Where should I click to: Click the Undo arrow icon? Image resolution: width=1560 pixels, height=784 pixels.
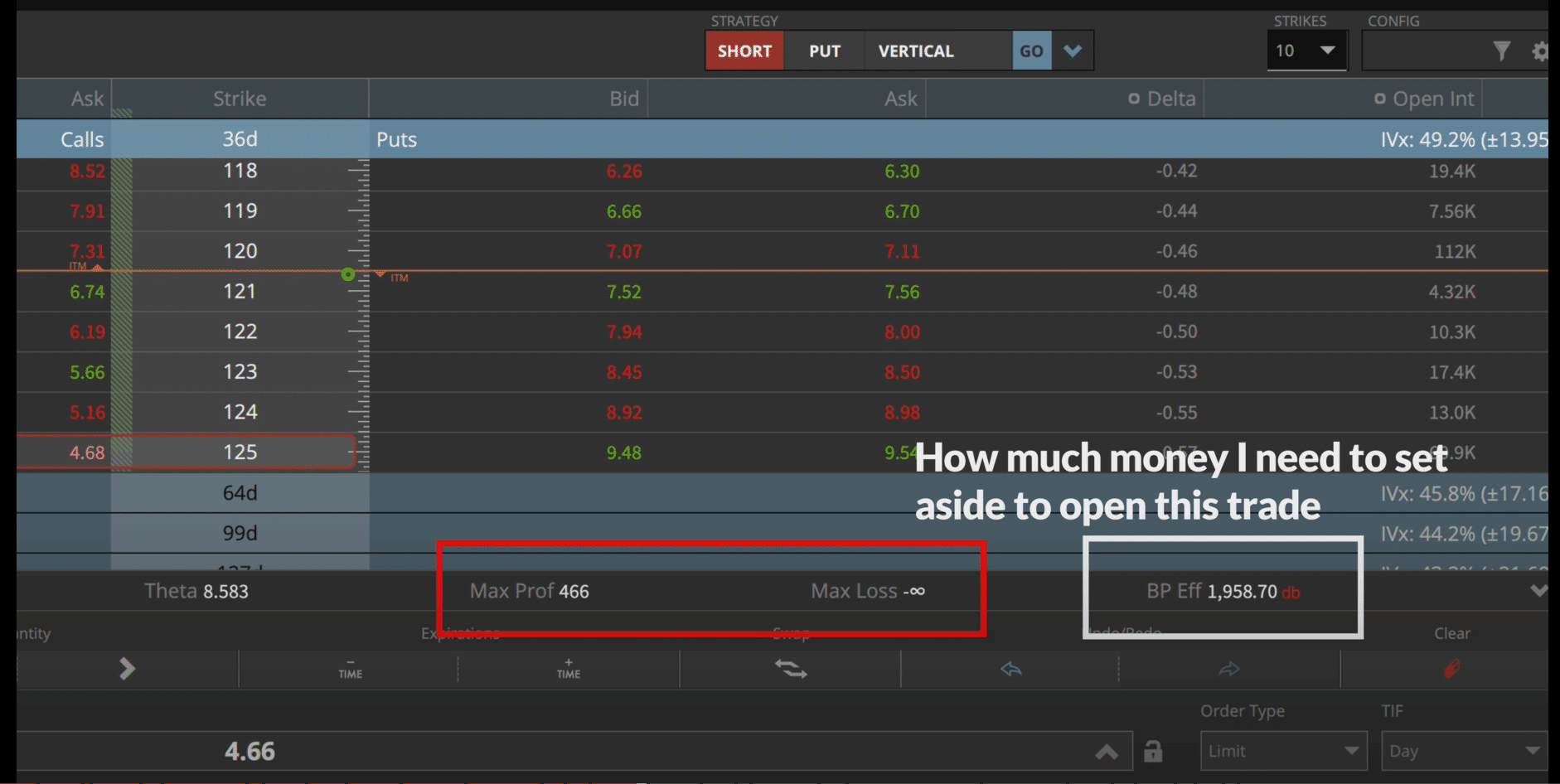[x=1010, y=669]
